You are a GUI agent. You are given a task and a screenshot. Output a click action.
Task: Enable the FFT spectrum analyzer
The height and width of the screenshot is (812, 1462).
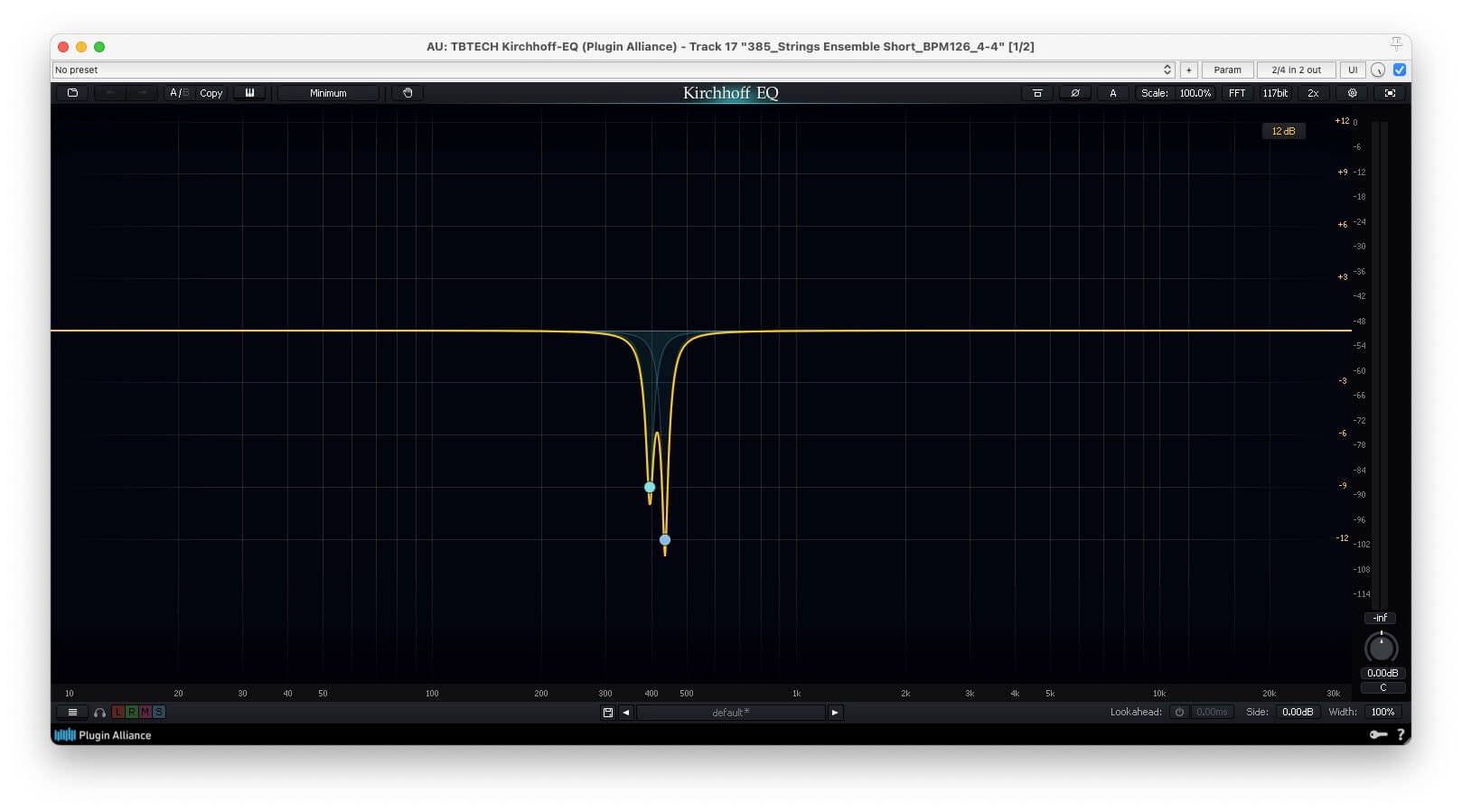[x=1236, y=93]
